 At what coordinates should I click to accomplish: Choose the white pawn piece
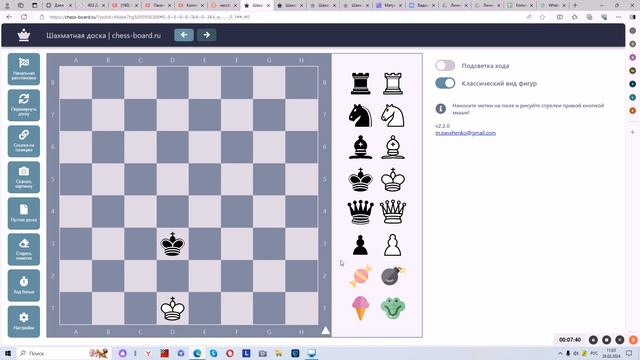click(x=393, y=245)
